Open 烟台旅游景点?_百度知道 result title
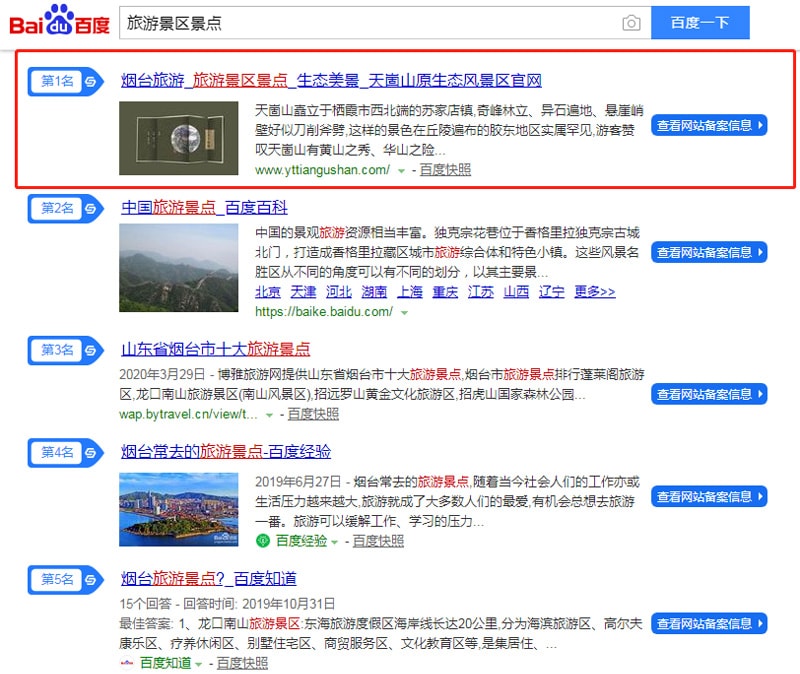Image resolution: width=800 pixels, height=674 pixels. coord(209,578)
